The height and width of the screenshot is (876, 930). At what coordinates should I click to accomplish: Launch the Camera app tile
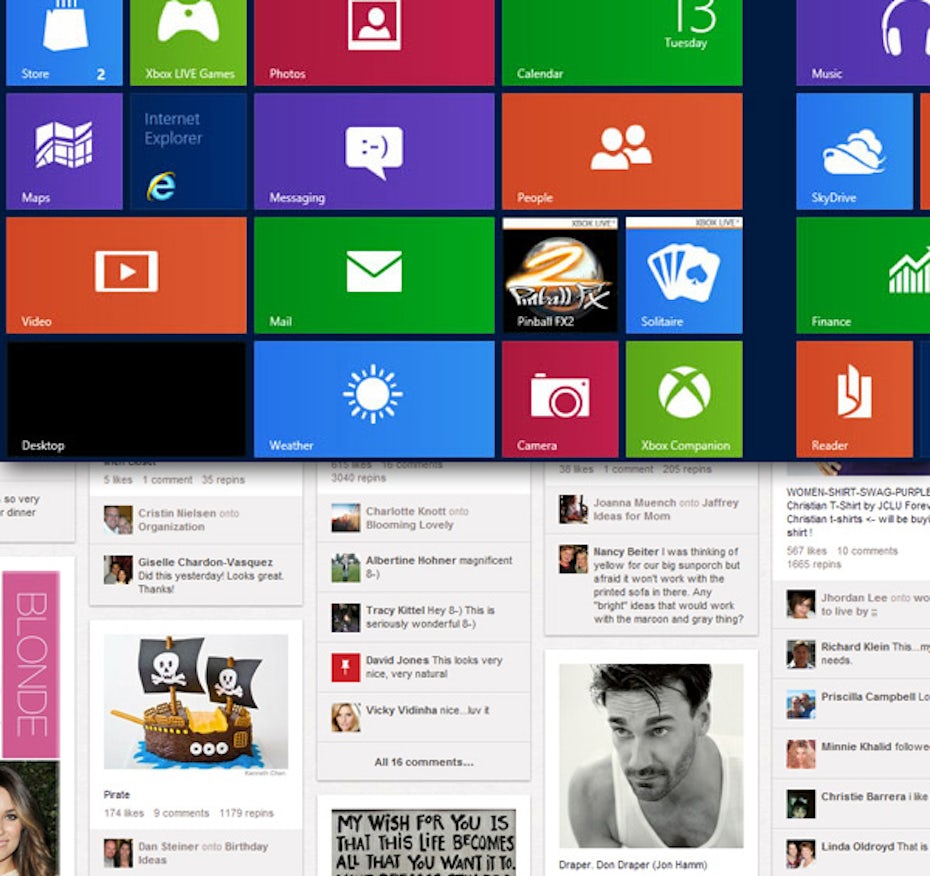[559, 398]
